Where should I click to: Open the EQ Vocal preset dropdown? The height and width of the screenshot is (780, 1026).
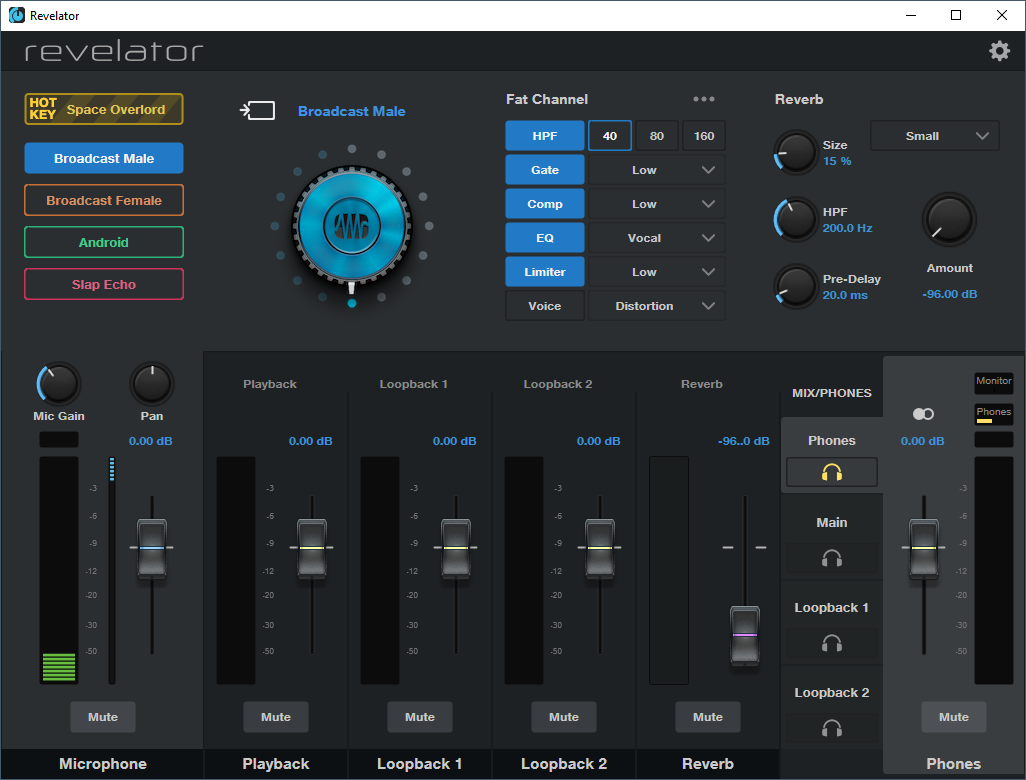pyautogui.click(x=656, y=238)
